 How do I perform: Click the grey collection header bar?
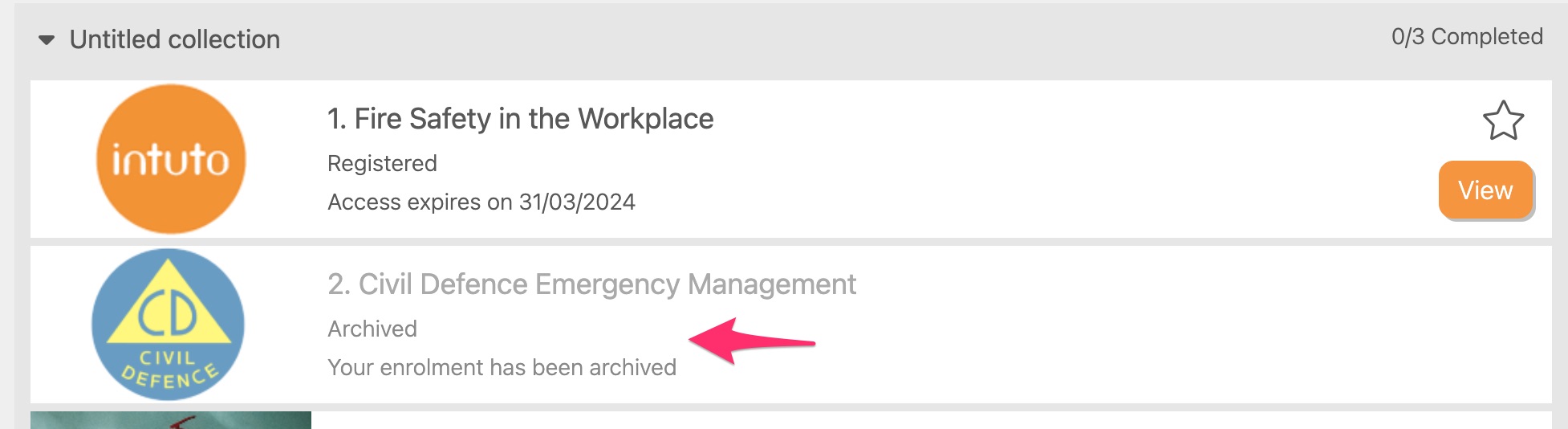[x=802, y=40]
